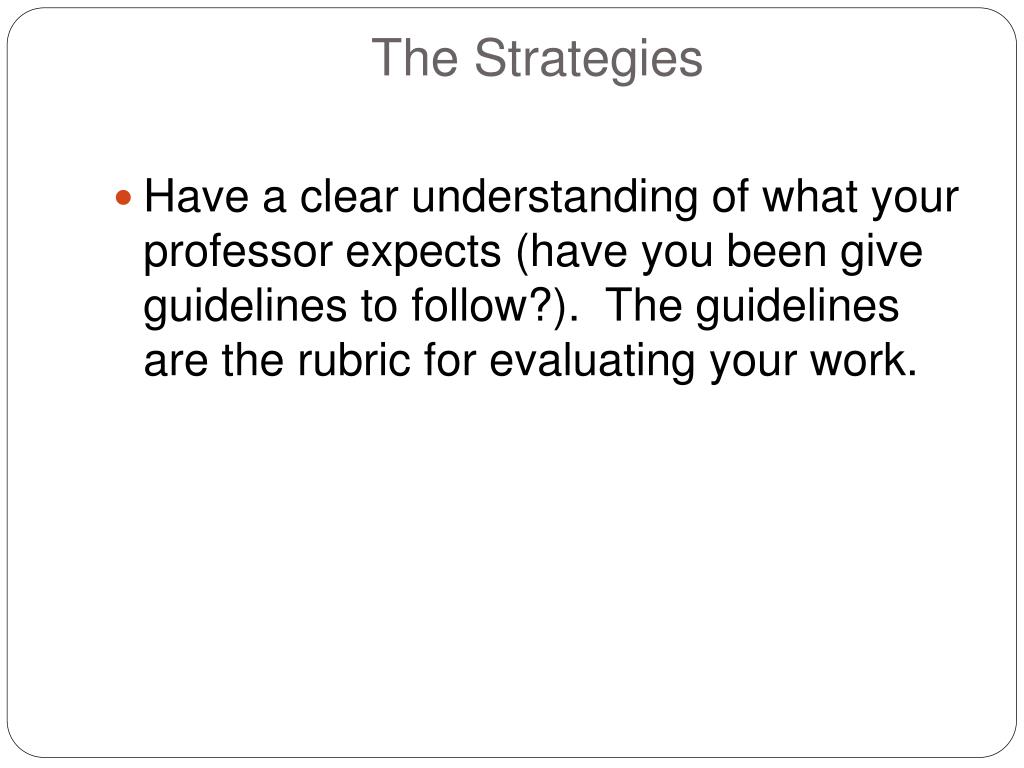1024x768 pixels.
Task: Click the word 'Strategies' in the title
Action: (x=588, y=60)
